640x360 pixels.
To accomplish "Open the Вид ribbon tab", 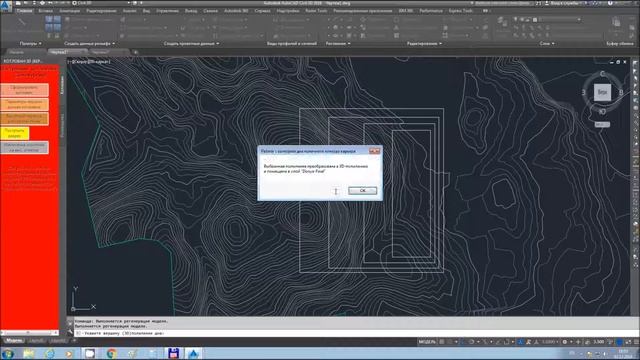I will click(x=147, y=11).
